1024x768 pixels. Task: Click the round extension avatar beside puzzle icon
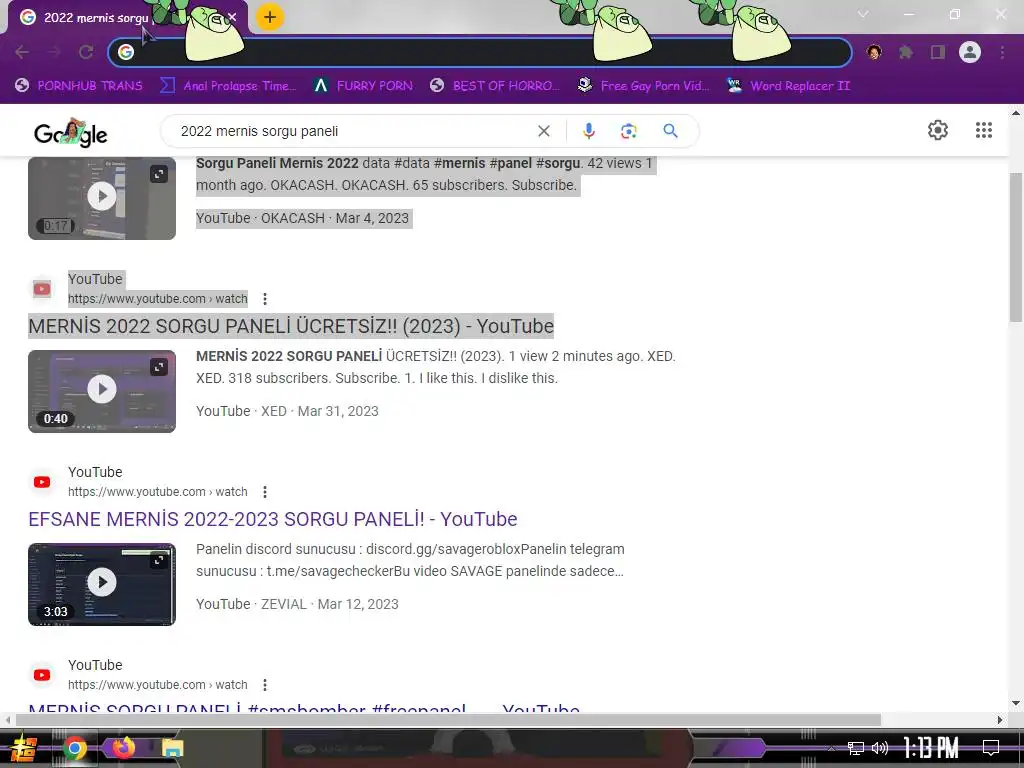click(x=874, y=52)
